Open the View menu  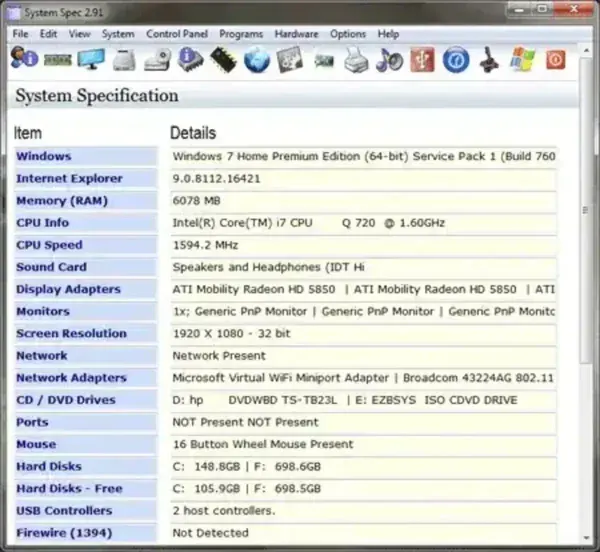[x=79, y=34]
